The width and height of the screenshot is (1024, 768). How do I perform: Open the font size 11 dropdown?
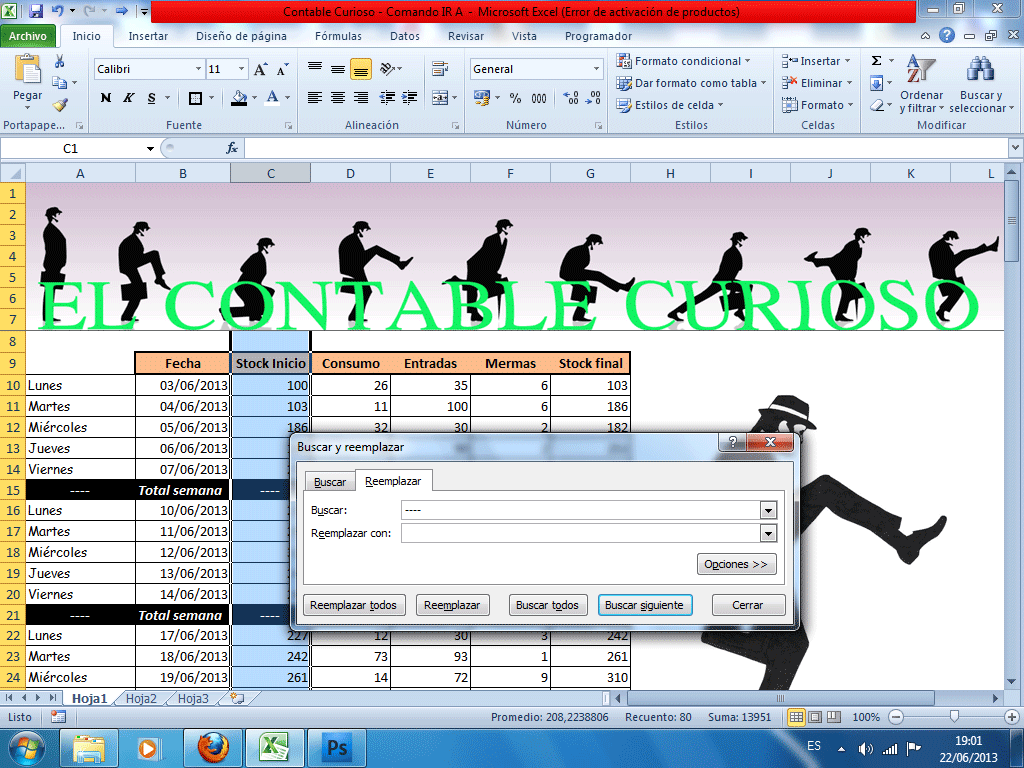(241, 69)
